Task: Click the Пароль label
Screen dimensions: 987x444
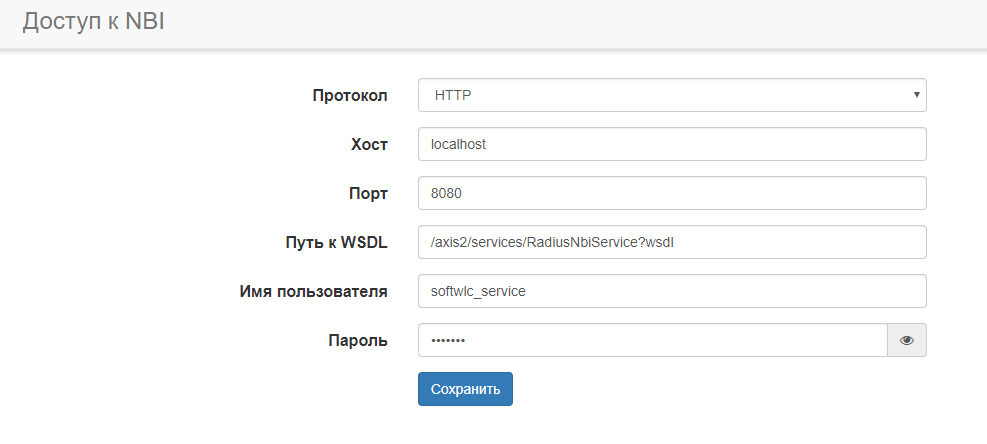Action: 358,340
